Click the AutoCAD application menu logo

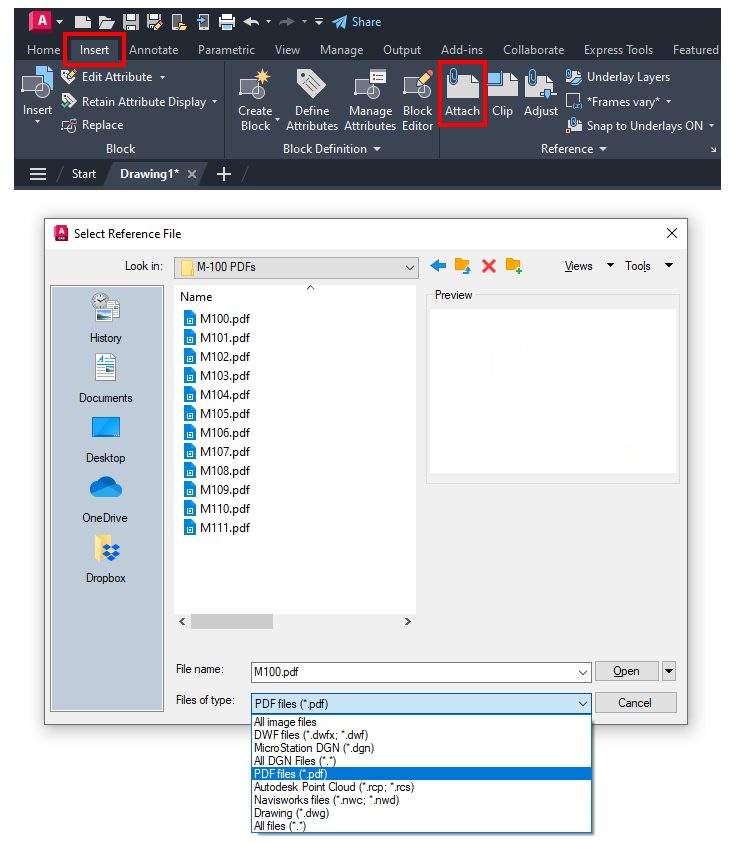pos(41,22)
